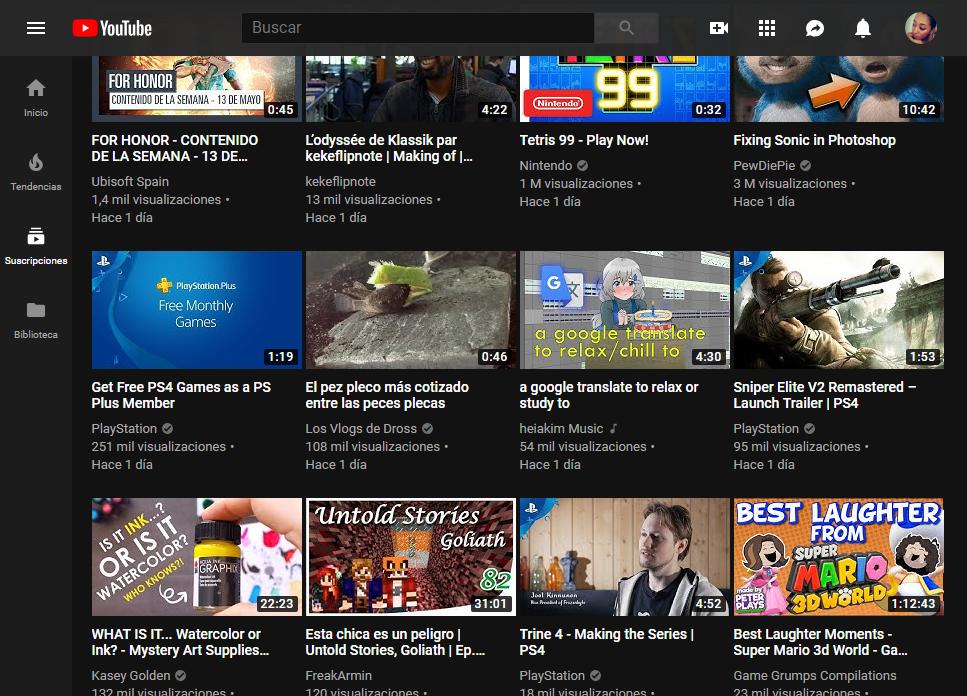Open the Watercolor or Ink thumbnail
967x696 pixels.
(197, 557)
